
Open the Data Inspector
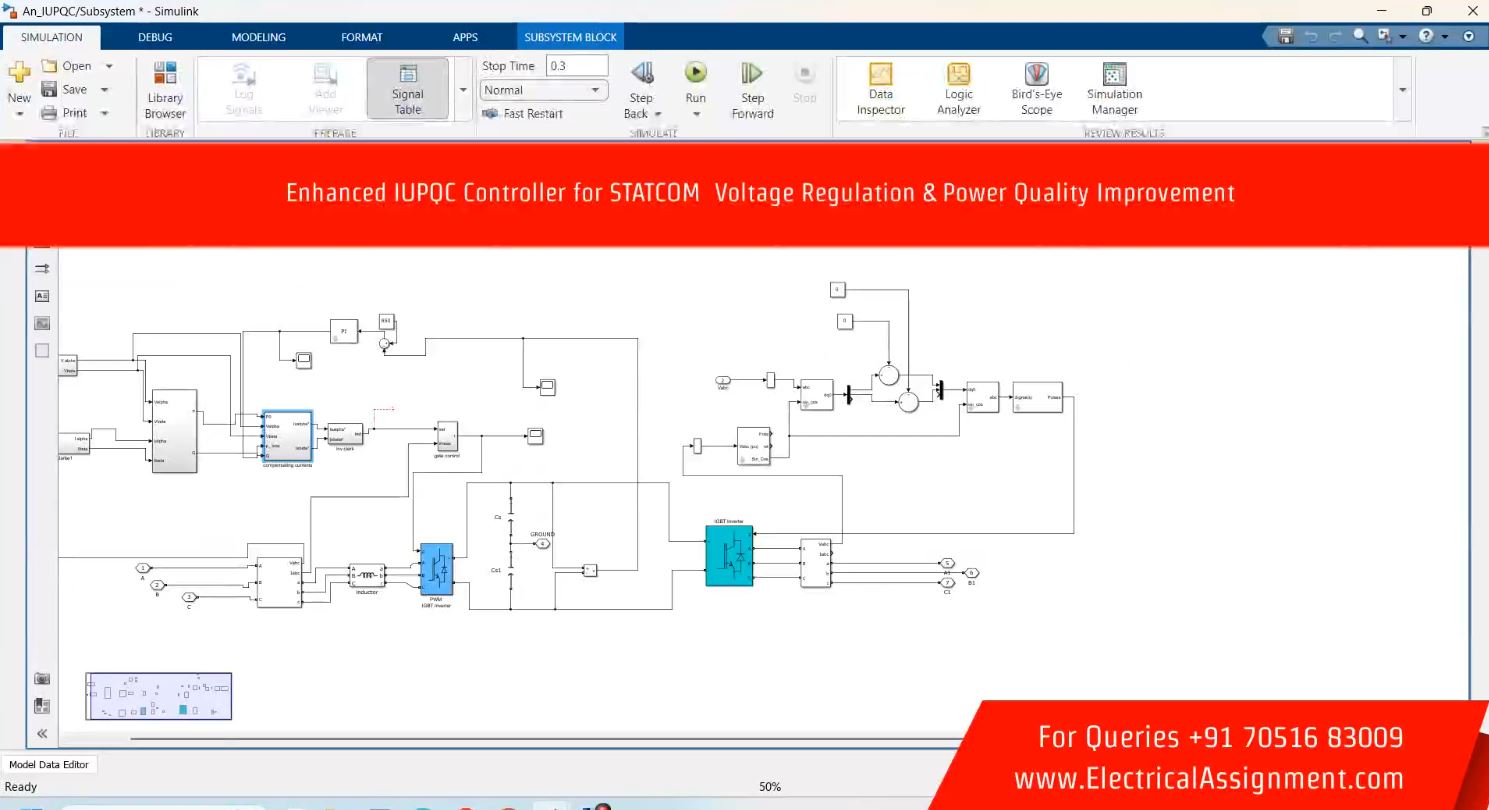[880, 89]
